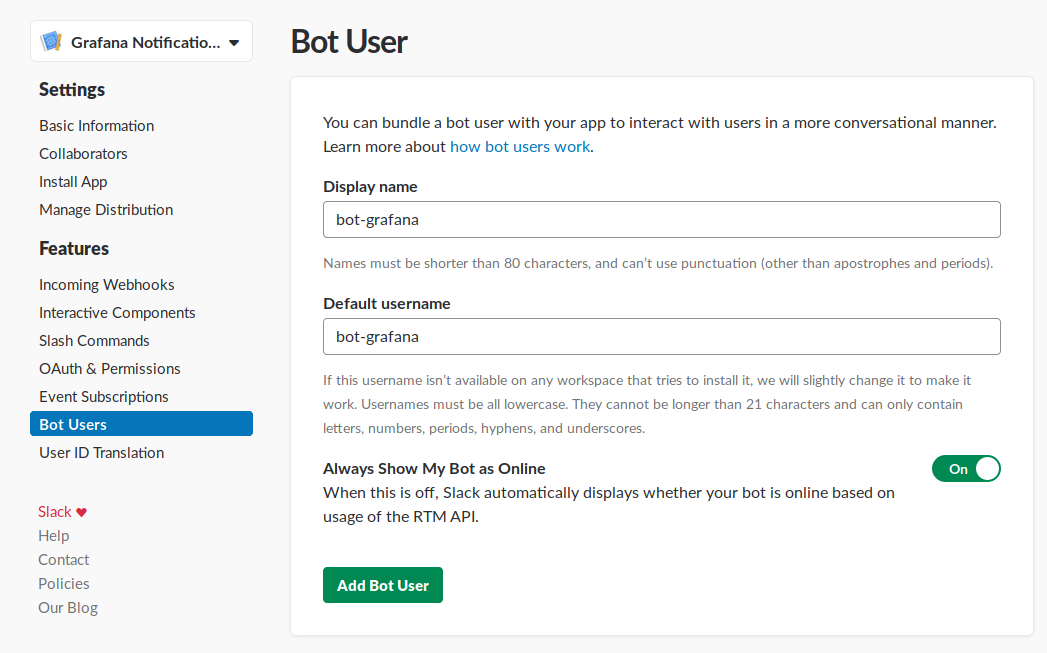This screenshot has width=1047, height=653.
Task: Click the 'When this is off' description text
Action: [x=609, y=505]
